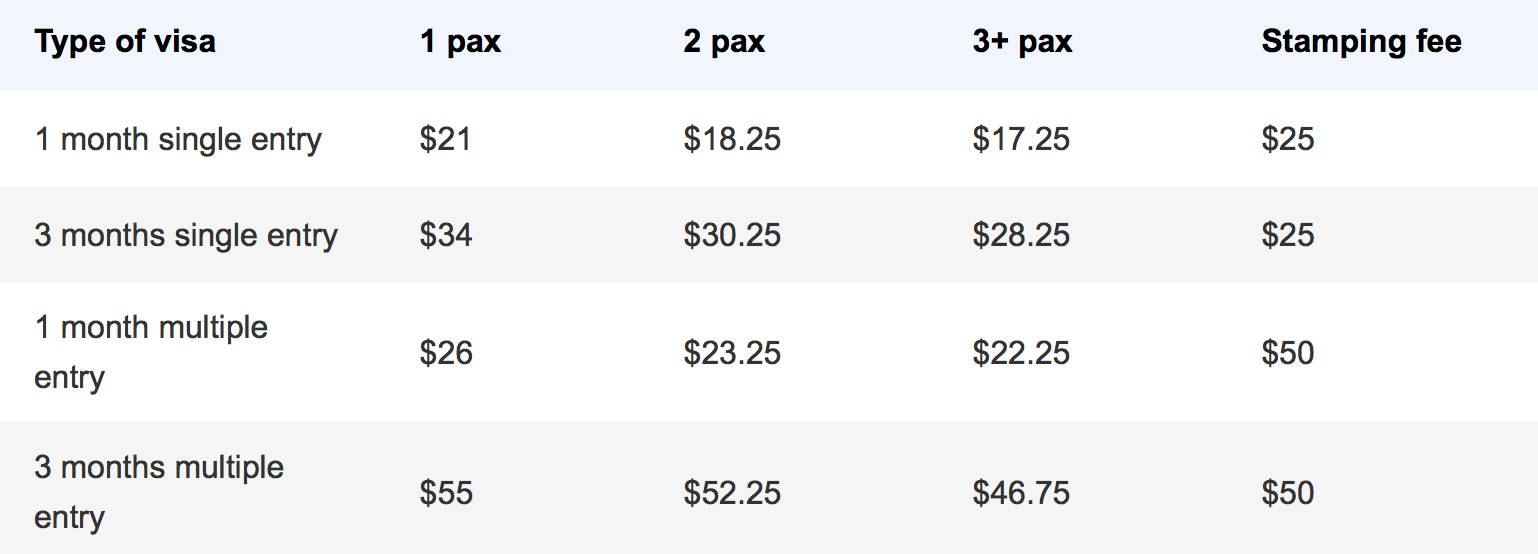The height and width of the screenshot is (554, 1538).
Task: Click the $46.75 price cell
Action: click(1021, 493)
